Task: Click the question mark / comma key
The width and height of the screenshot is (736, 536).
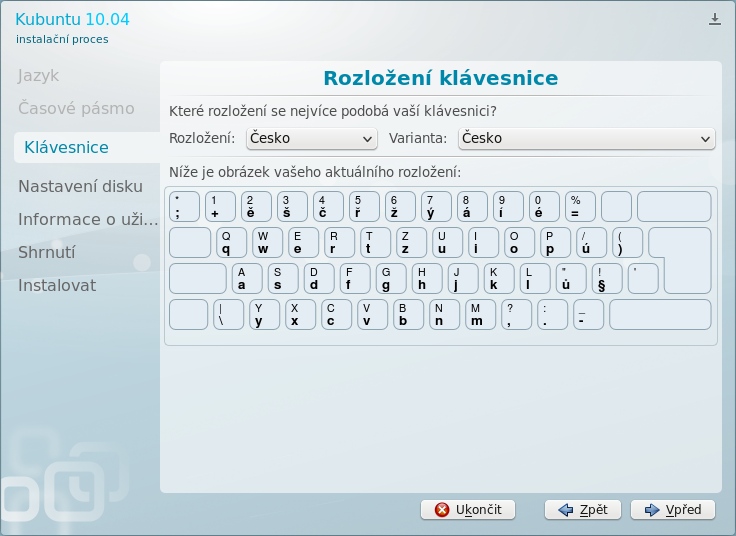Action: coord(516,315)
